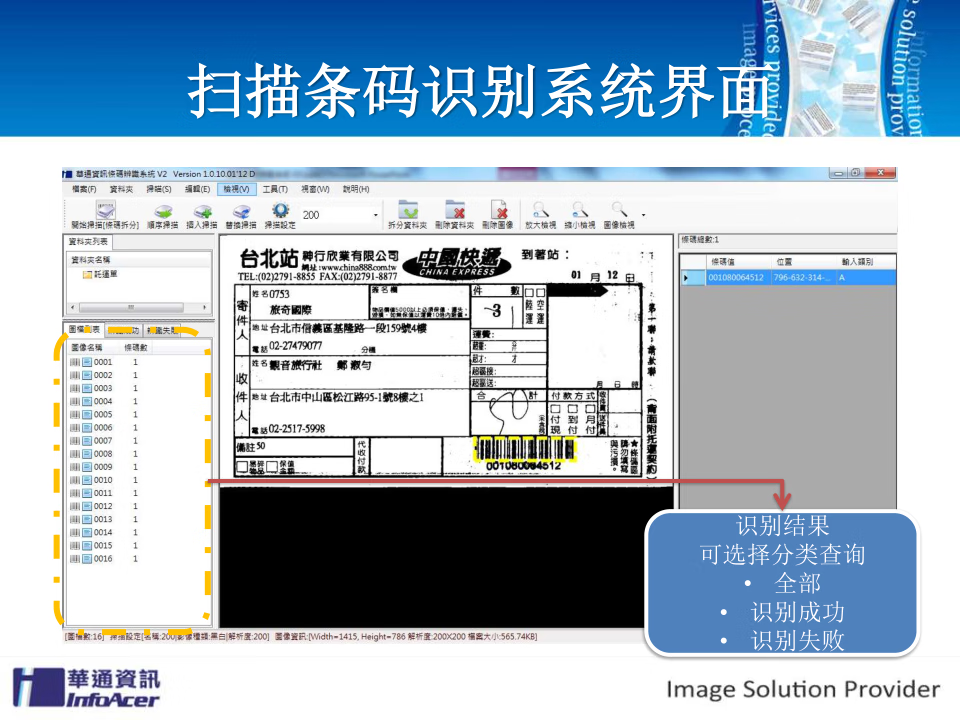Click folder list scrollbar left arrow
Screen dimensions: 960x720
[73, 307]
